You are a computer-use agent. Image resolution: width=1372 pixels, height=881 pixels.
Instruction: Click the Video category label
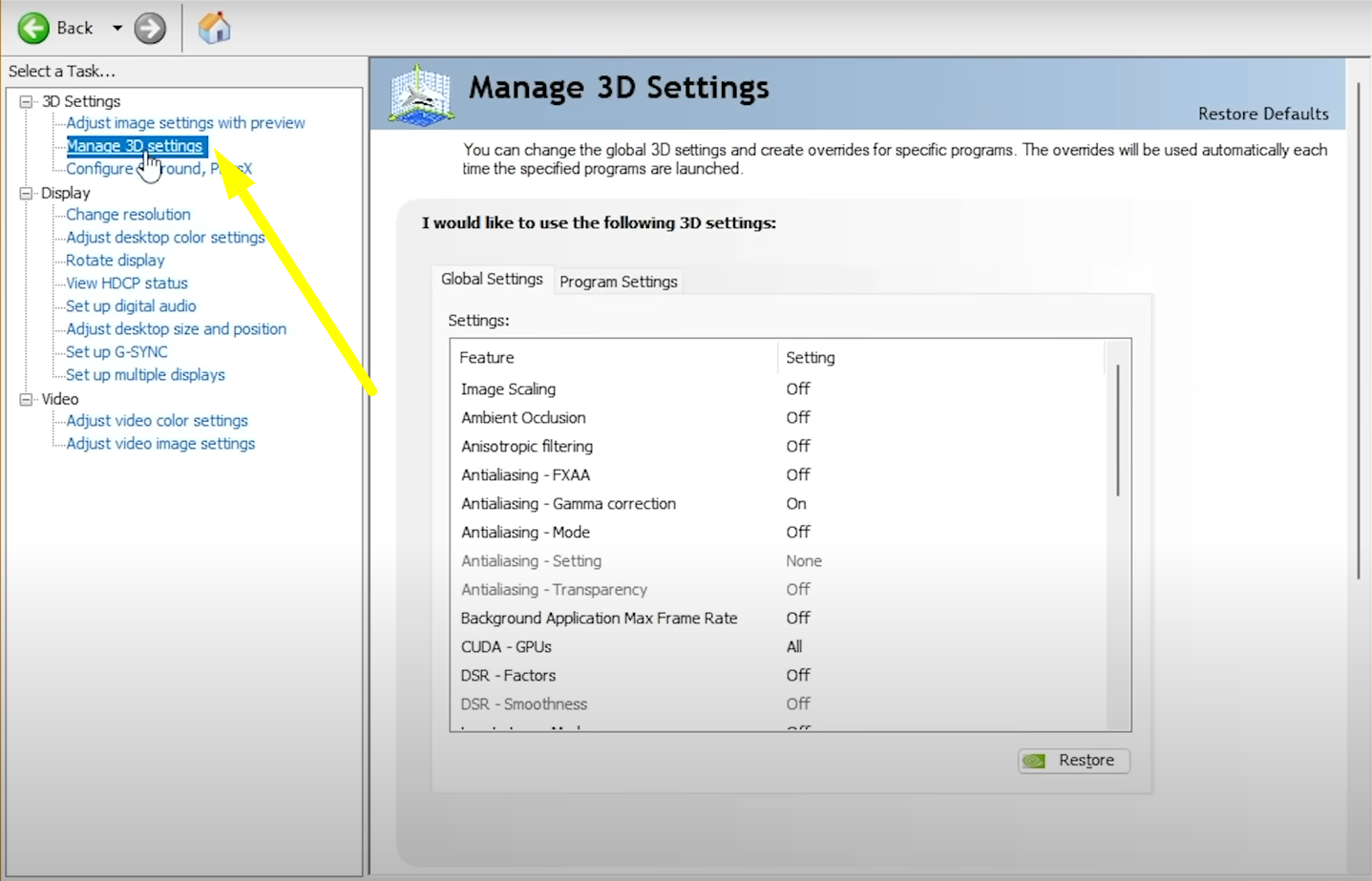[60, 399]
